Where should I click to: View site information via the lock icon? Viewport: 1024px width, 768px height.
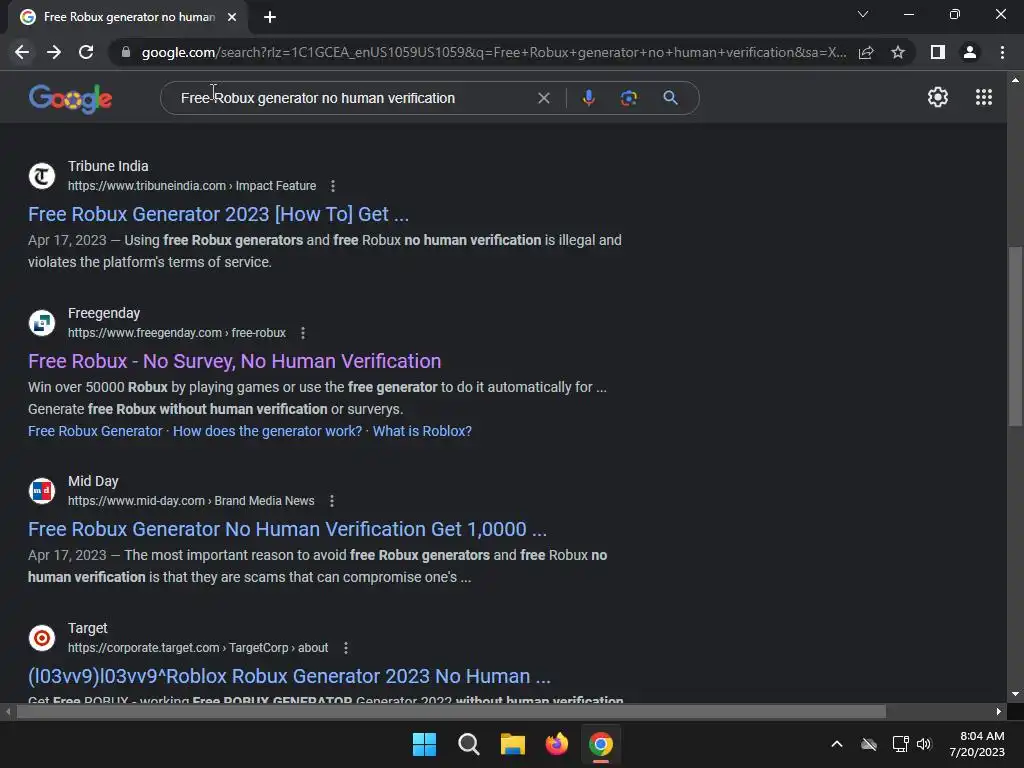point(126,52)
